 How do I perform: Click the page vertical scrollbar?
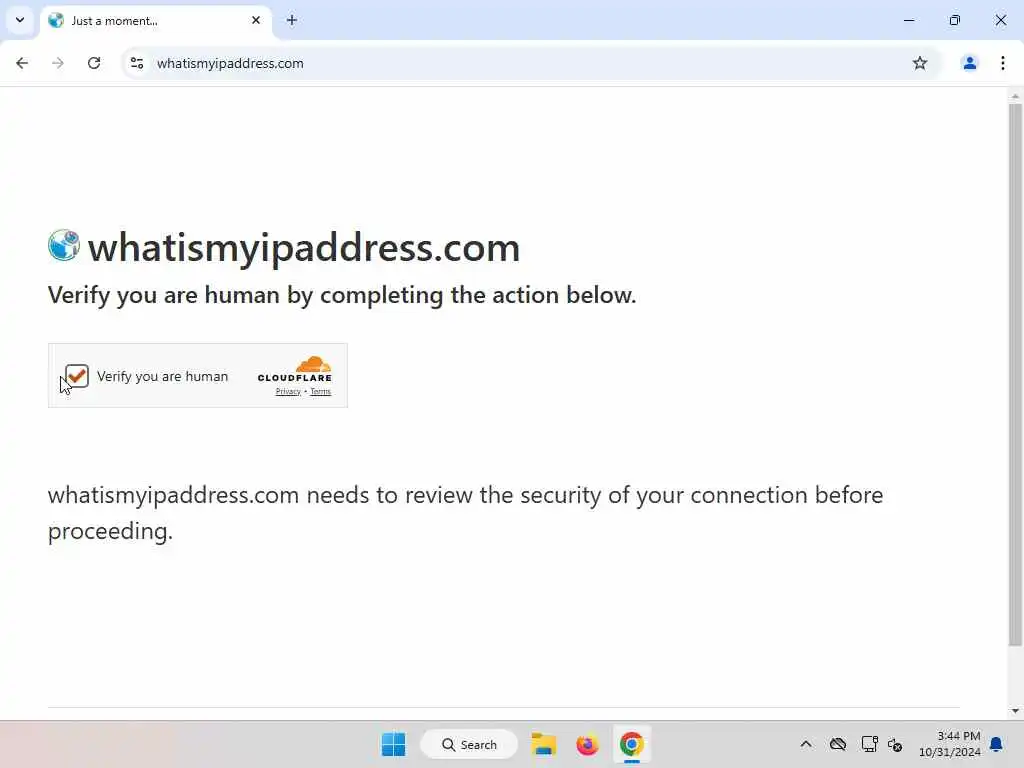(x=1015, y=375)
